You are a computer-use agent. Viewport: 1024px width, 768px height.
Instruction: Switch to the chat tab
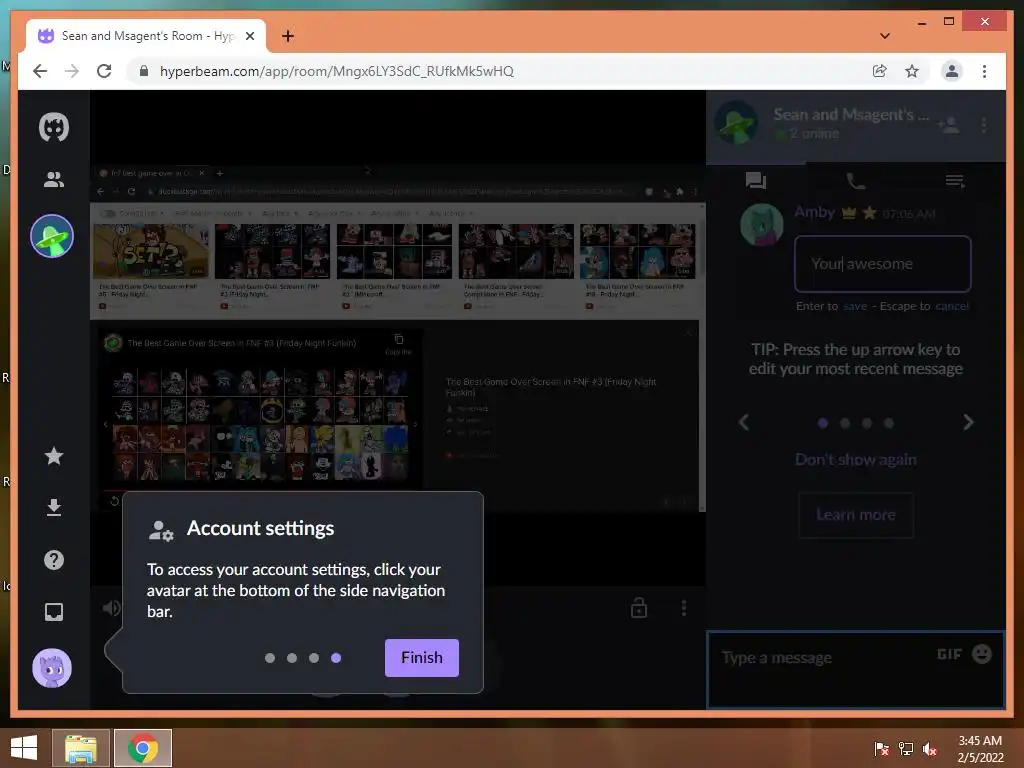(x=756, y=181)
